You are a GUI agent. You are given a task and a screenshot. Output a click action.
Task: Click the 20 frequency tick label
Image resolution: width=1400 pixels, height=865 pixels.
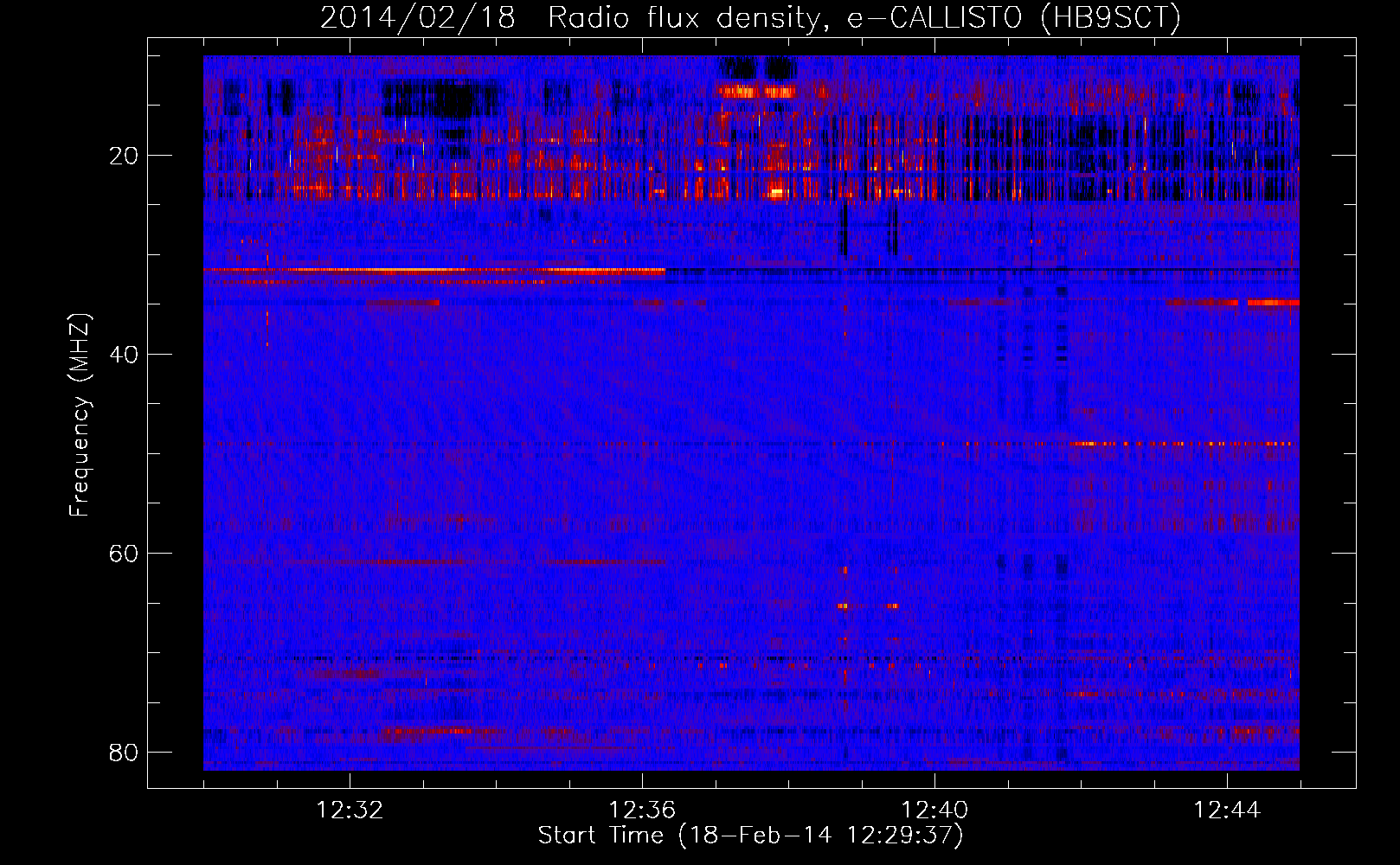tap(124, 156)
